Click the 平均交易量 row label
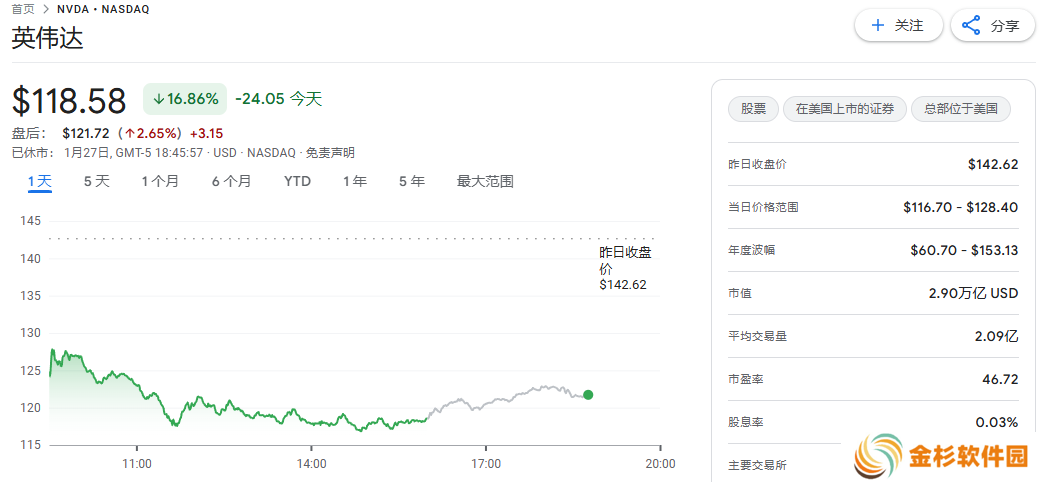This screenshot has height=482, width=1041. 757,337
